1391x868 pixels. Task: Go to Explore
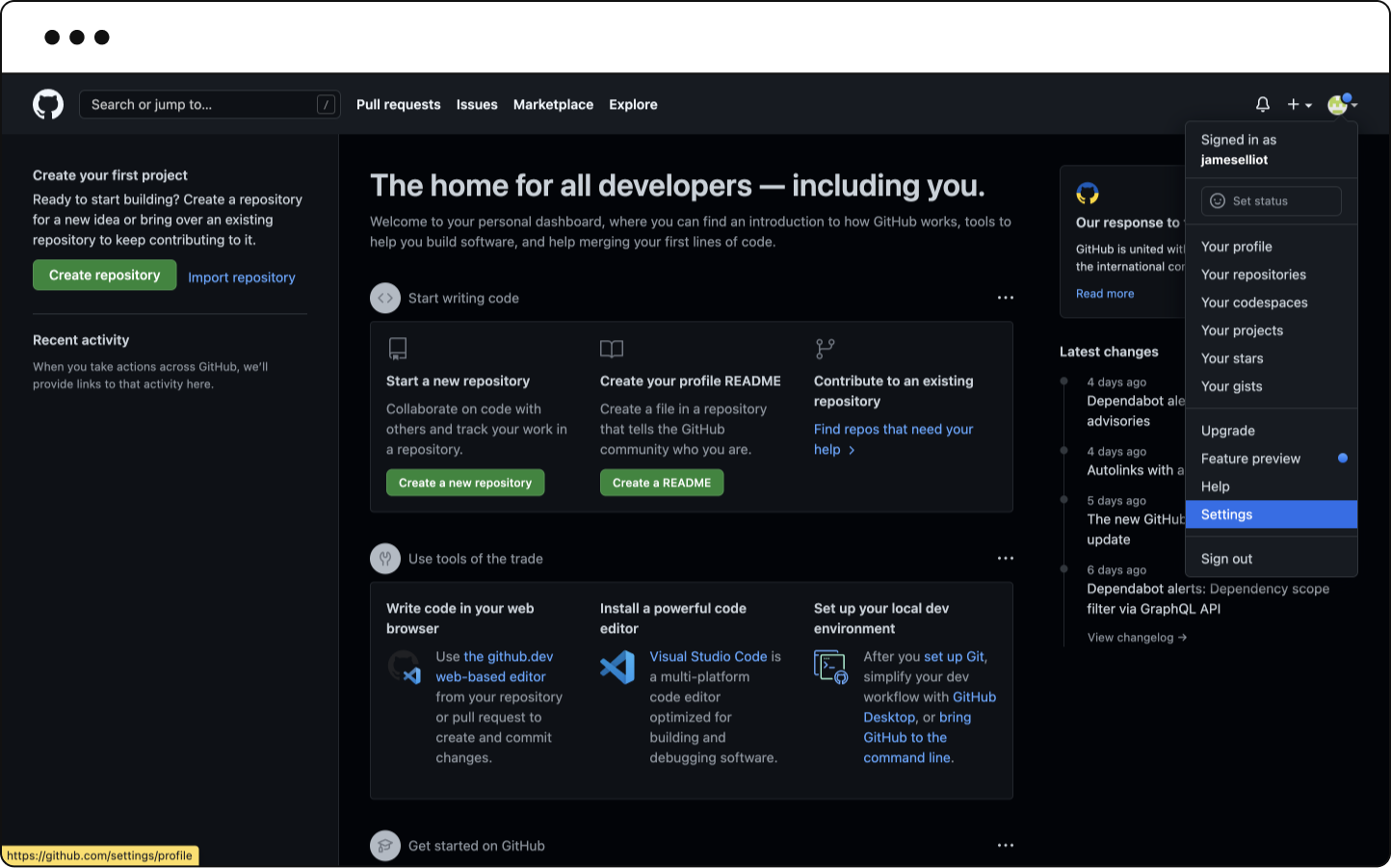click(633, 104)
